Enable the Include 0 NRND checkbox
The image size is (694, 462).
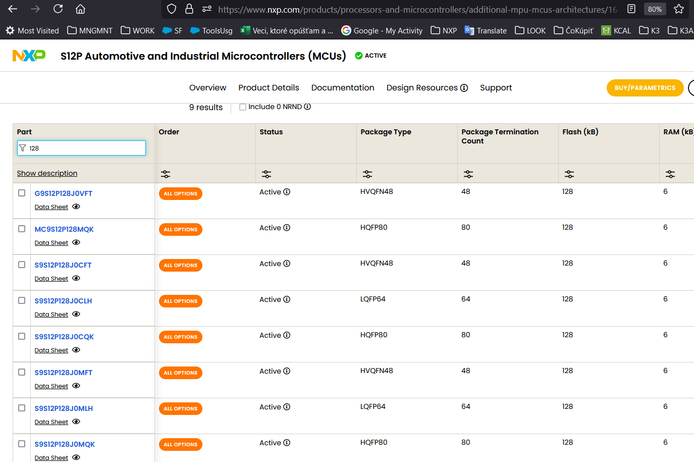pyautogui.click(x=243, y=107)
